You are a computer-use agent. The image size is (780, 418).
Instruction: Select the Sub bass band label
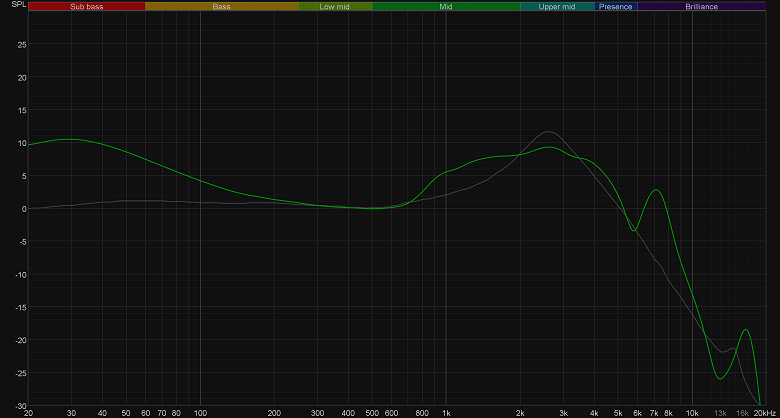pos(87,6)
